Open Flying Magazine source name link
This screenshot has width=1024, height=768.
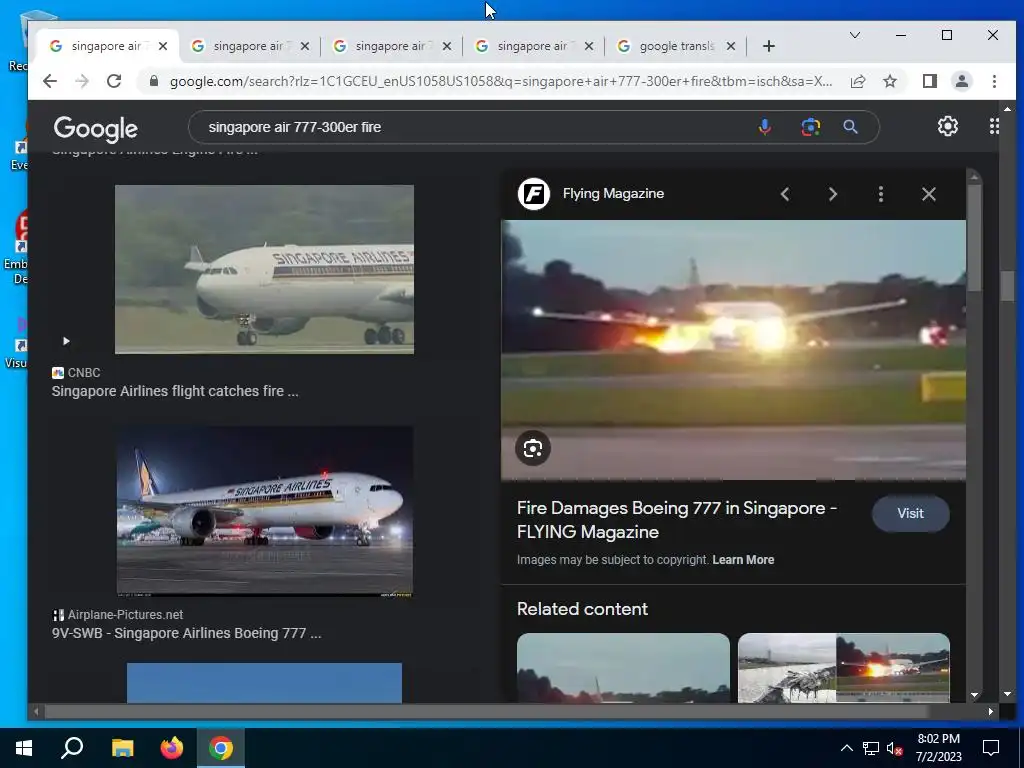[x=613, y=193]
